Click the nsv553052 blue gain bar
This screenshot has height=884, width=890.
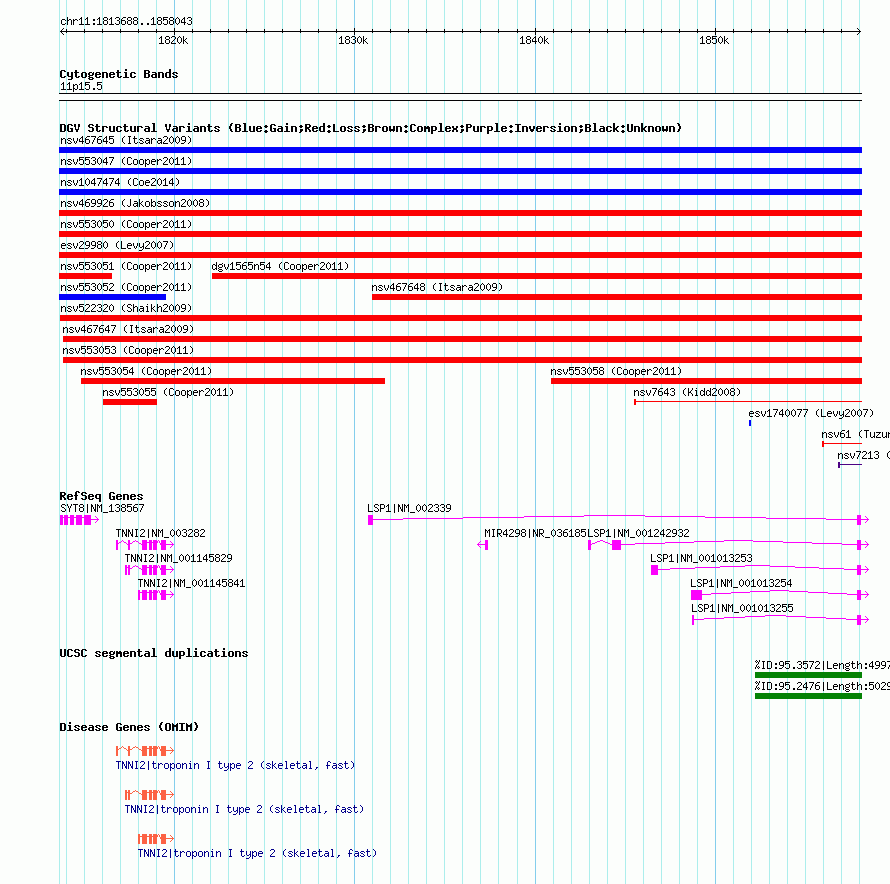click(x=112, y=297)
